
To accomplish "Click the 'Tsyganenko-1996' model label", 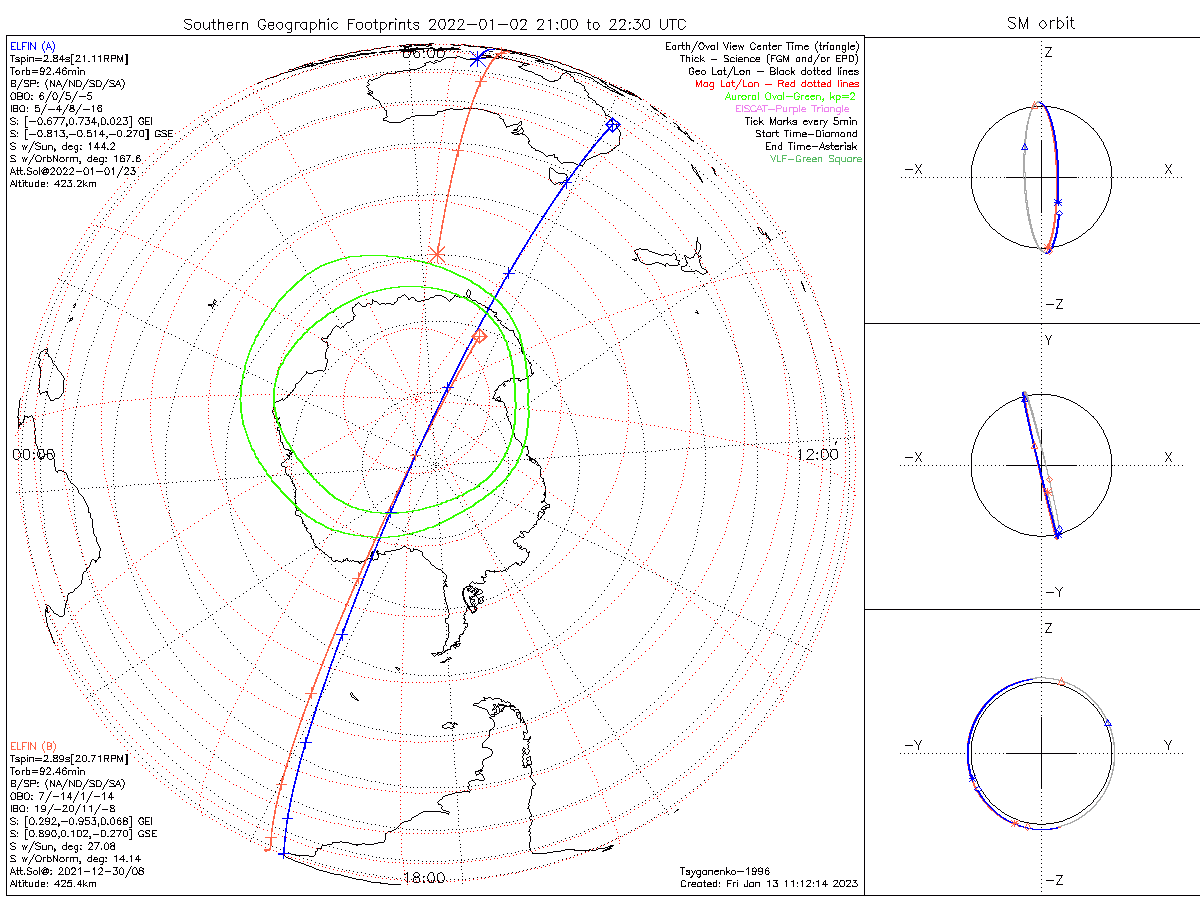I will (x=723, y=871).
